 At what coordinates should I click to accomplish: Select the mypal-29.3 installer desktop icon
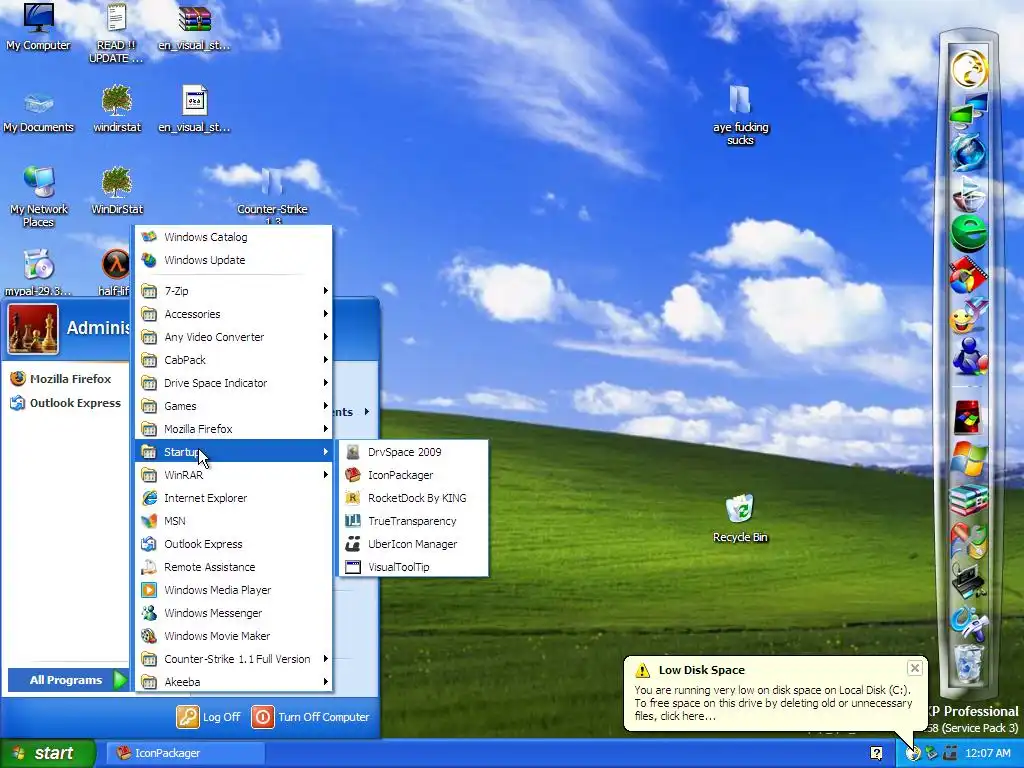pyautogui.click(x=38, y=272)
